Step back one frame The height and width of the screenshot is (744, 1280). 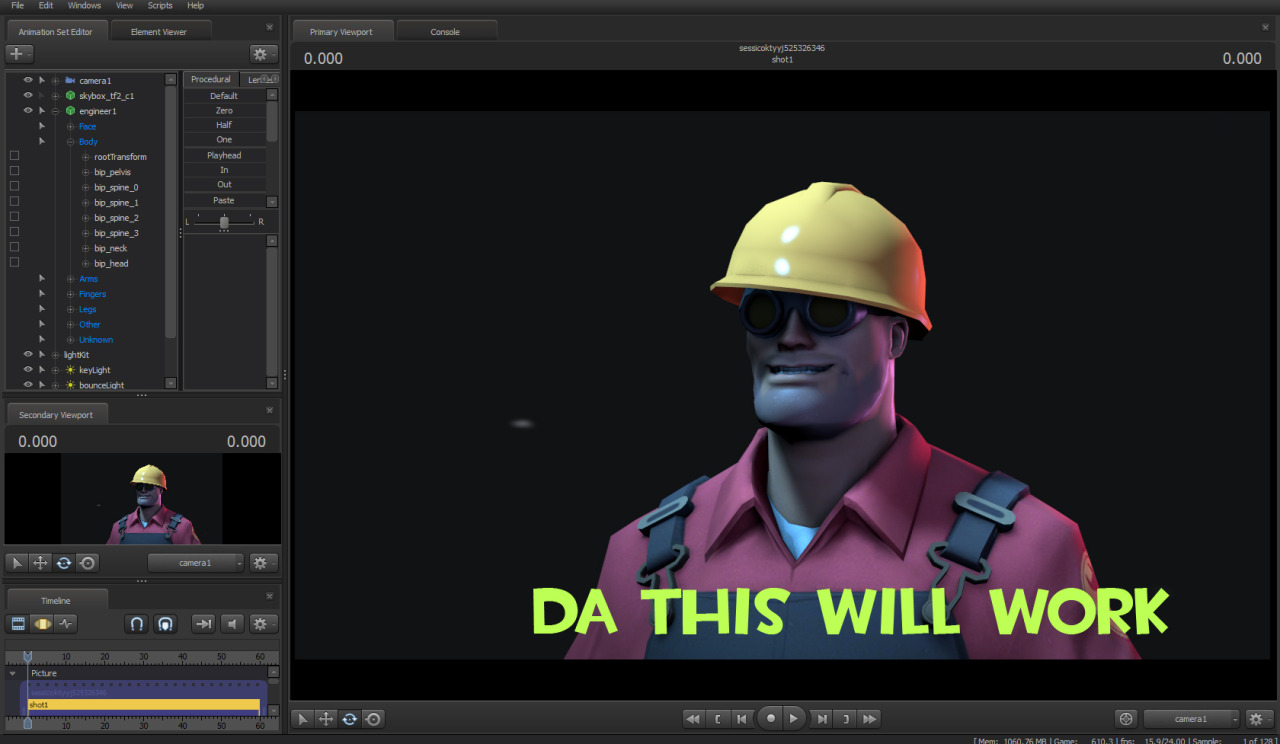click(x=741, y=718)
